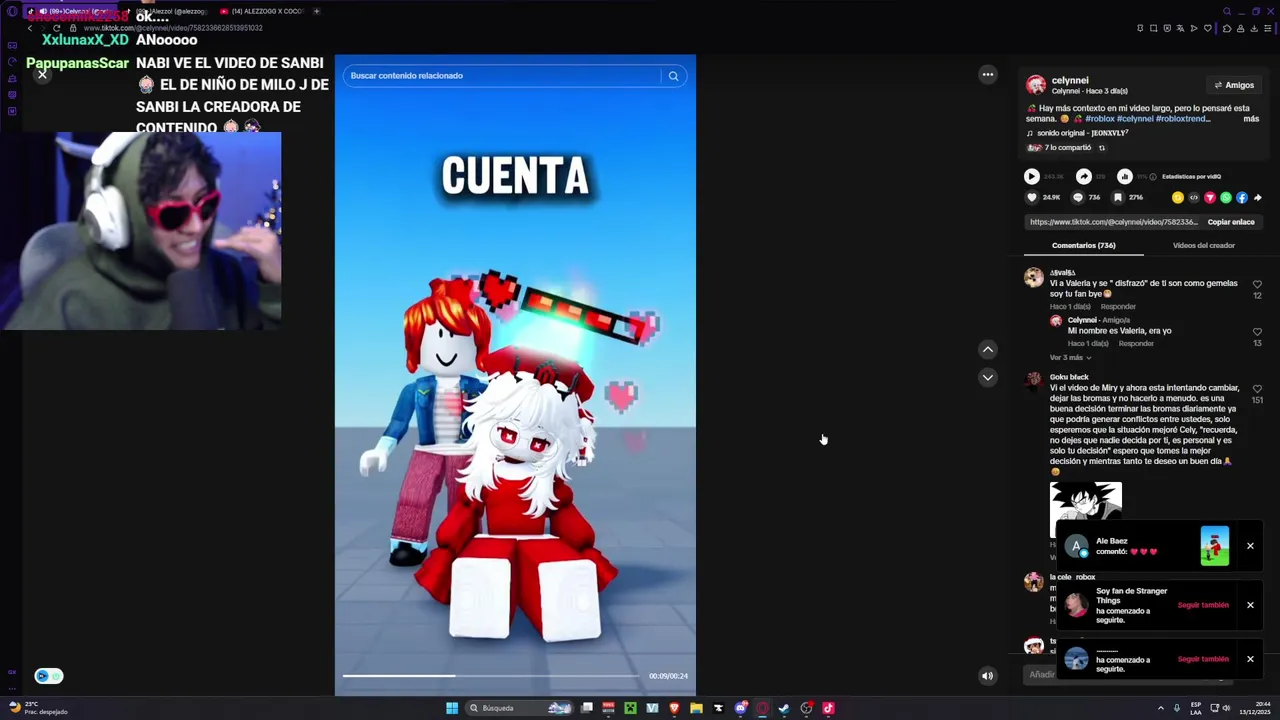
Task: Open a new browser tab with plus
Action: click(316, 11)
